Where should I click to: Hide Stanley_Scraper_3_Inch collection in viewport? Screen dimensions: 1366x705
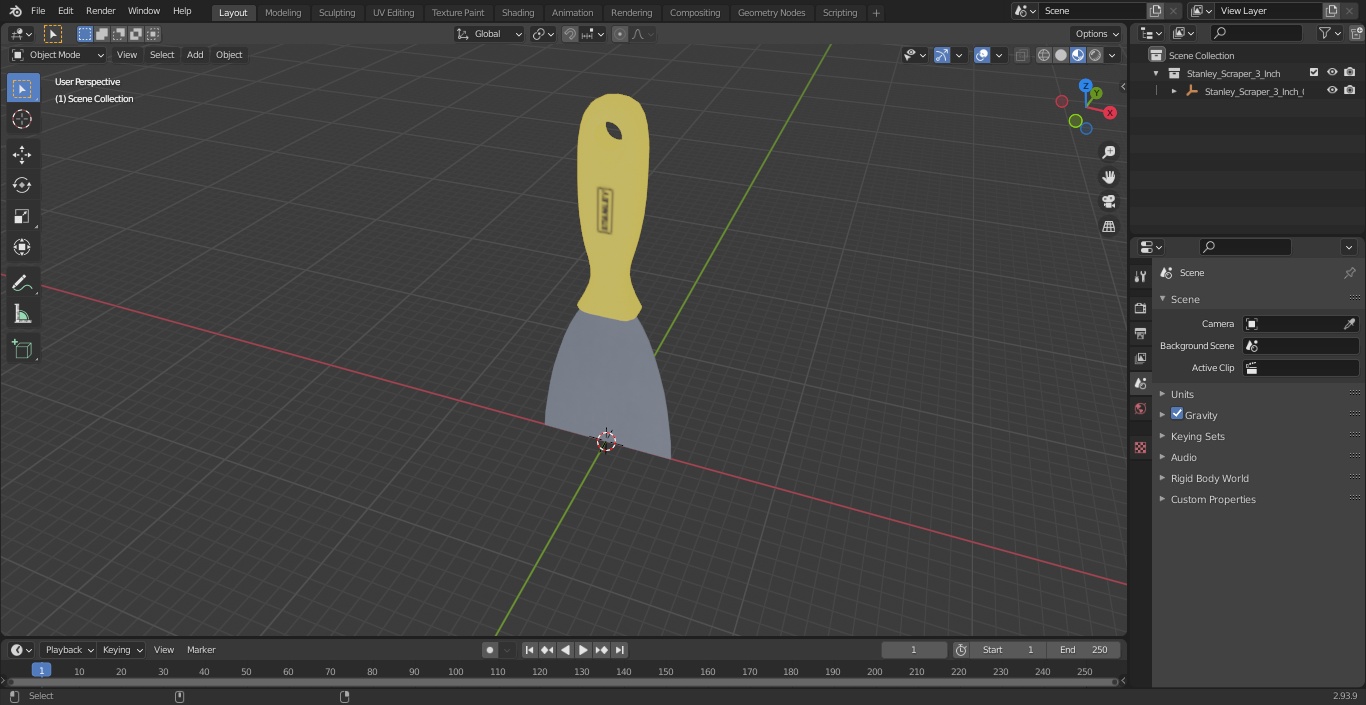coord(1332,73)
